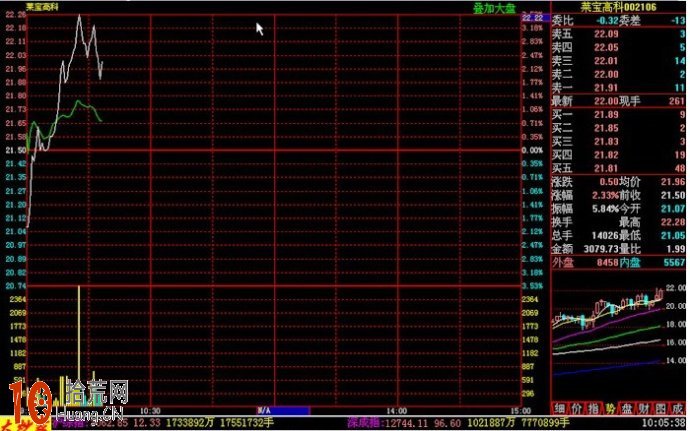Select the 买一 bid row at 21.89
The width and height of the screenshot is (690, 431).
[618, 114]
